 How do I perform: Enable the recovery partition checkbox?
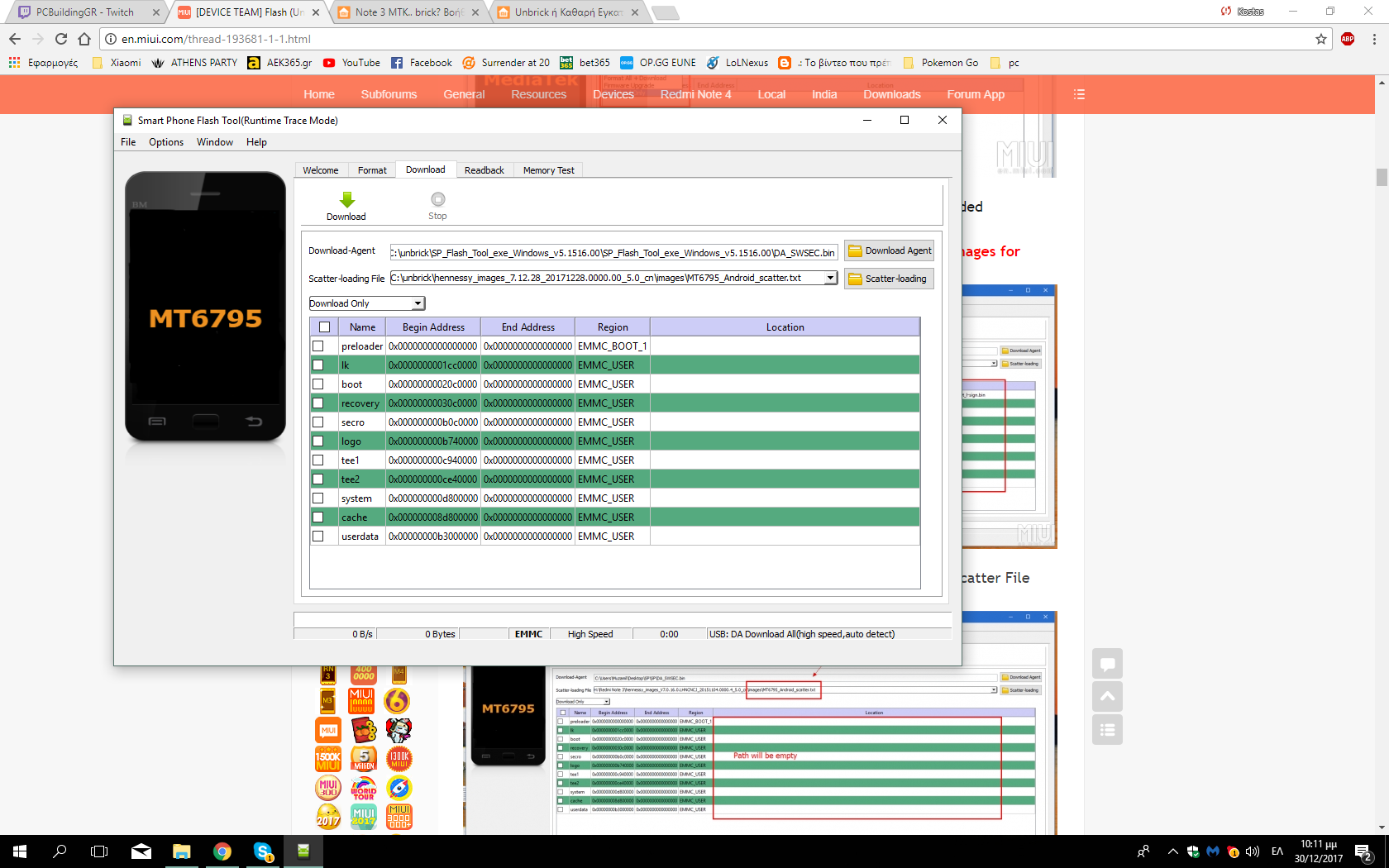tap(318, 403)
